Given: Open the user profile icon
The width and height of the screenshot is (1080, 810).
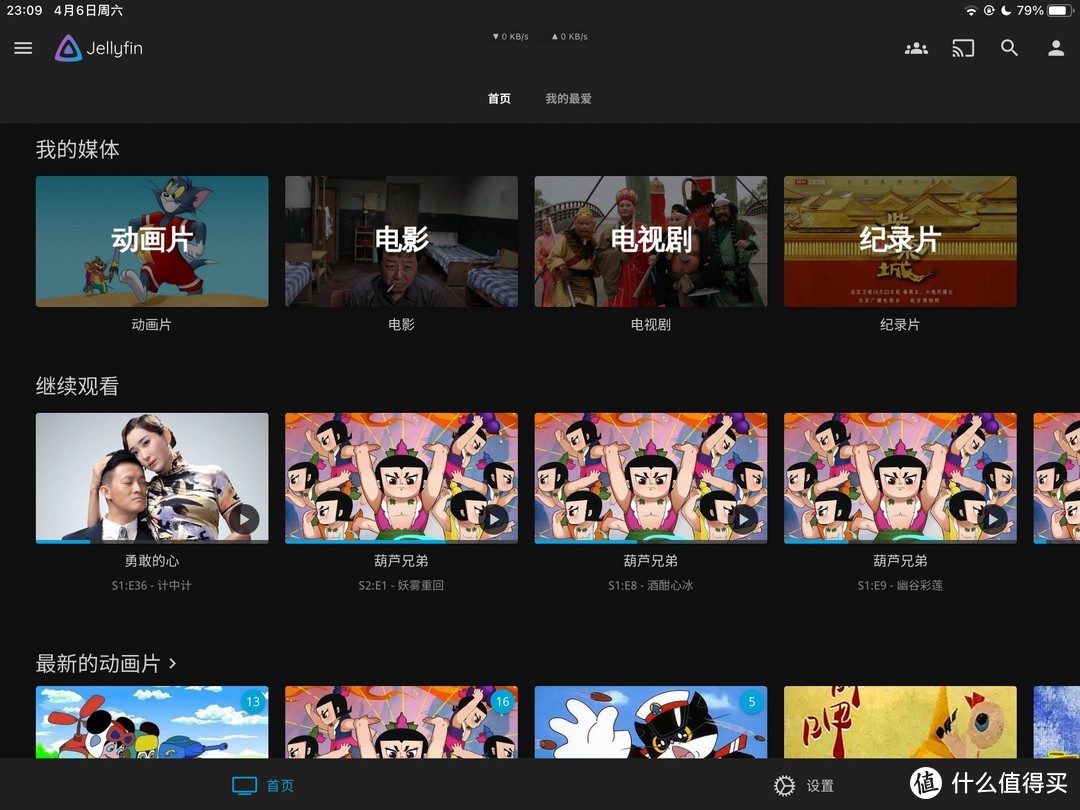Looking at the screenshot, I should click(1056, 48).
